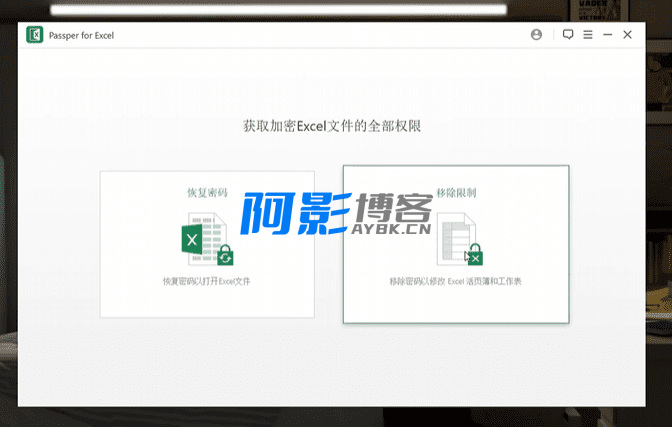Click the grey 博客 watermark characters

click(x=392, y=207)
